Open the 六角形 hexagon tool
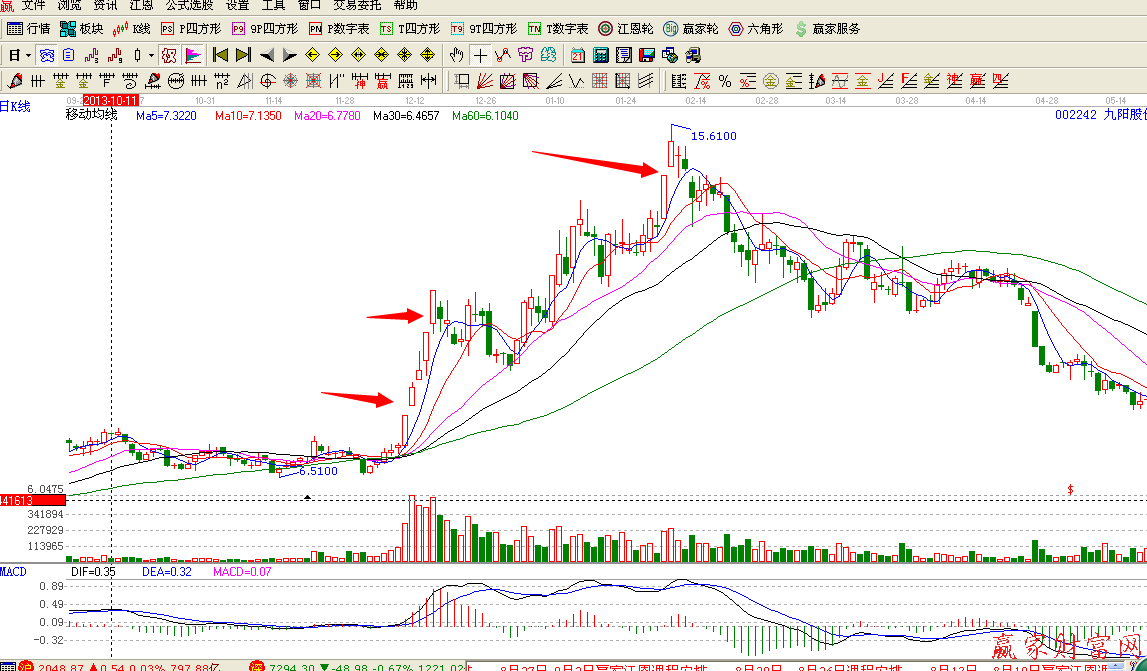This screenshot has height=671, width=1147. tap(757, 29)
